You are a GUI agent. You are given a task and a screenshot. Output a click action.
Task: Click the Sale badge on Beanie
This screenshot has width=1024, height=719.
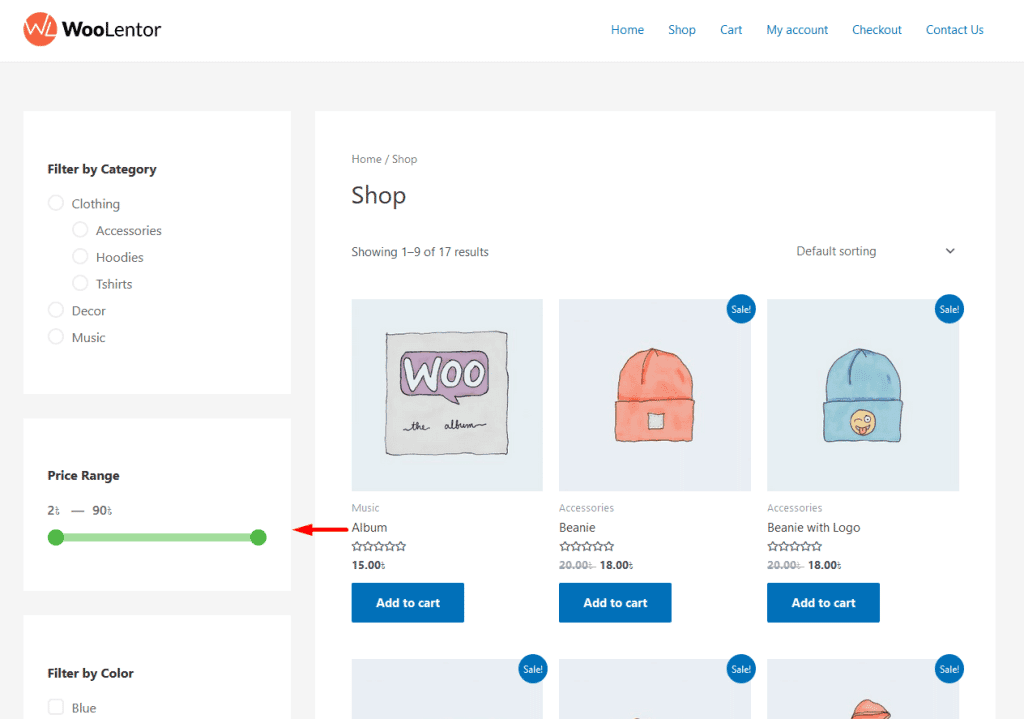pyautogui.click(x=740, y=309)
